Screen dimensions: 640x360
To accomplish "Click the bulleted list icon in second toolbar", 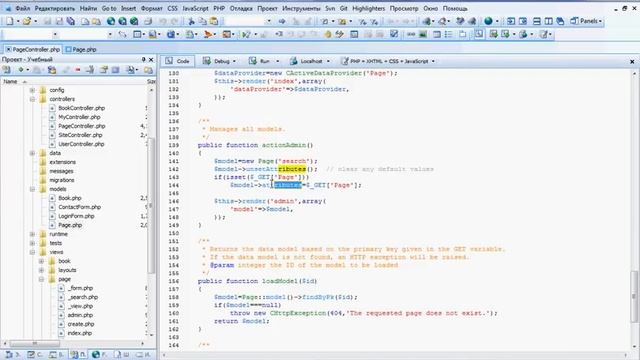I will pyautogui.click(x=449, y=35).
